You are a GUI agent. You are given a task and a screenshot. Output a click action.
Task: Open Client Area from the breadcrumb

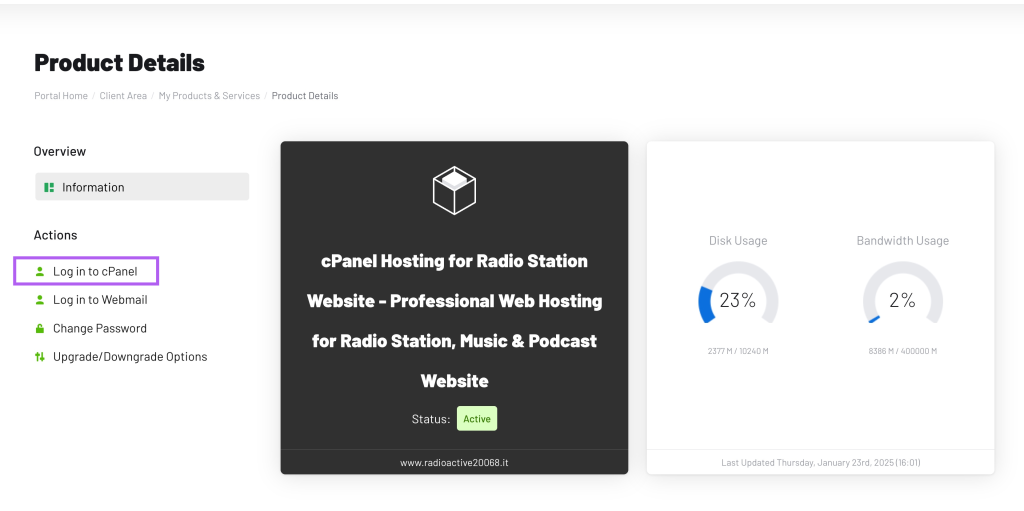tap(123, 96)
